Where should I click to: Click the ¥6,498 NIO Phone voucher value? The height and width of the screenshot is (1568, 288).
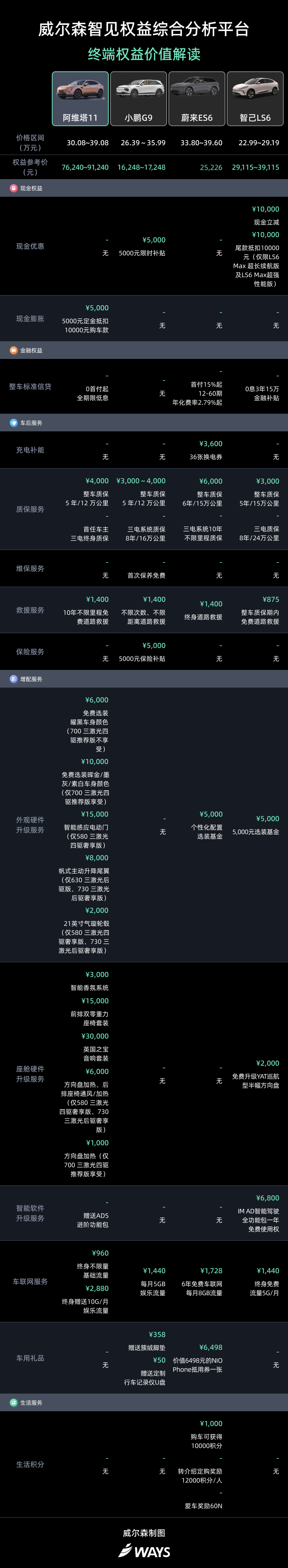tap(211, 1348)
